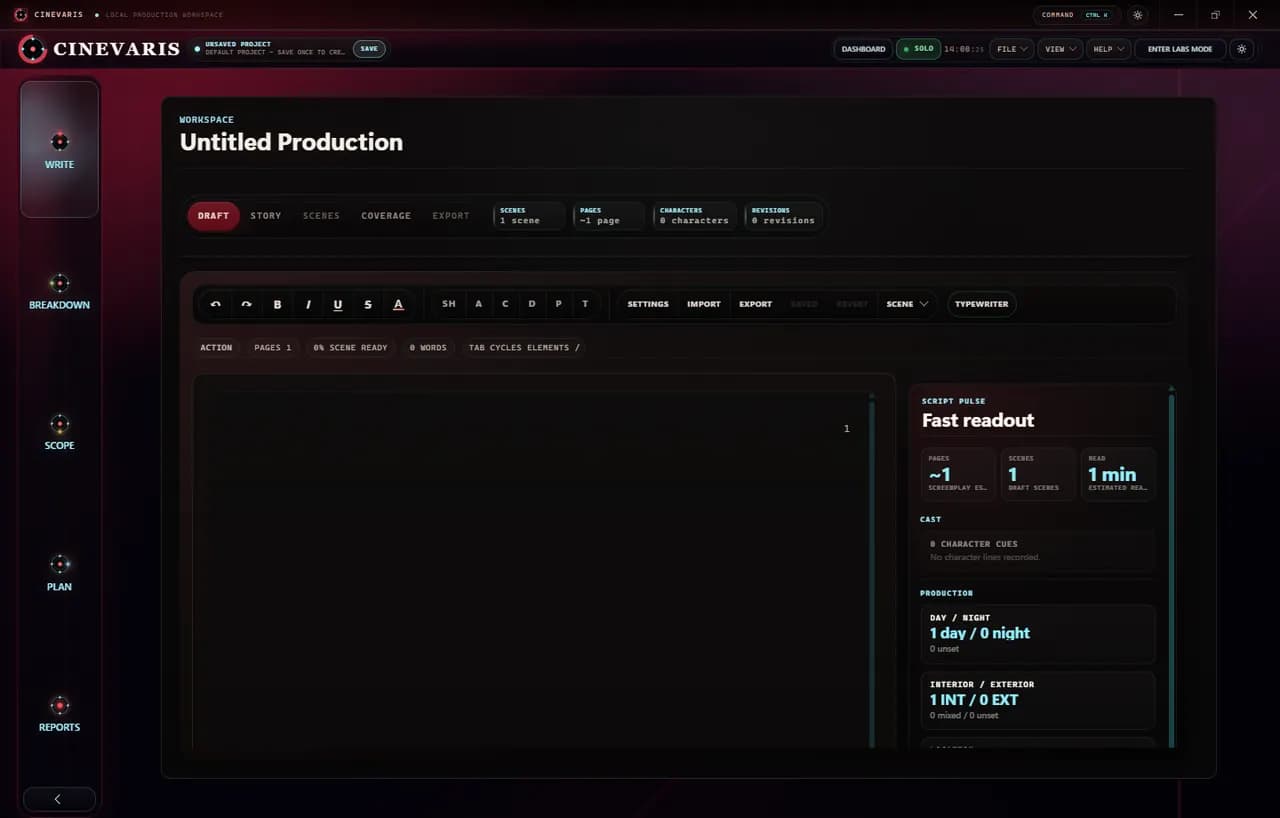1280x818 pixels.
Task: Click the Cinevaris title bar app icon
Action: click(20, 15)
